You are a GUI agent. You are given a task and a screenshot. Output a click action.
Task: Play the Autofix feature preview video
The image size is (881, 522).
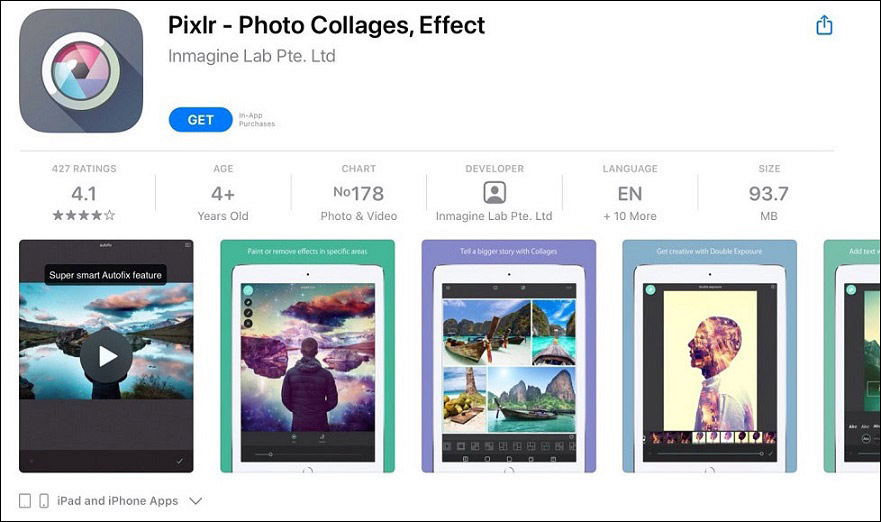(x=106, y=356)
